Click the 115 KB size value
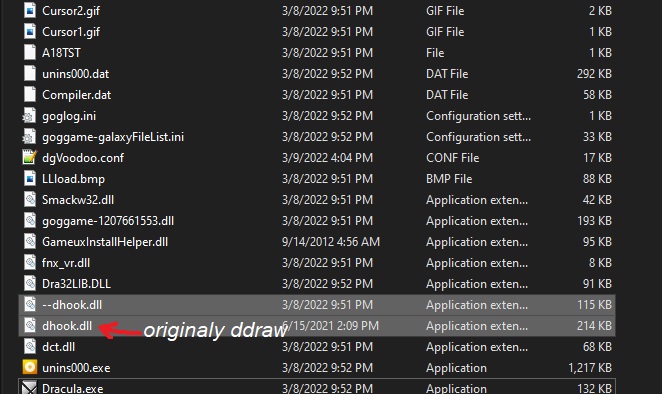Viewport: 662px width, 394px height. pyautogui.click(x=594, y=305)
